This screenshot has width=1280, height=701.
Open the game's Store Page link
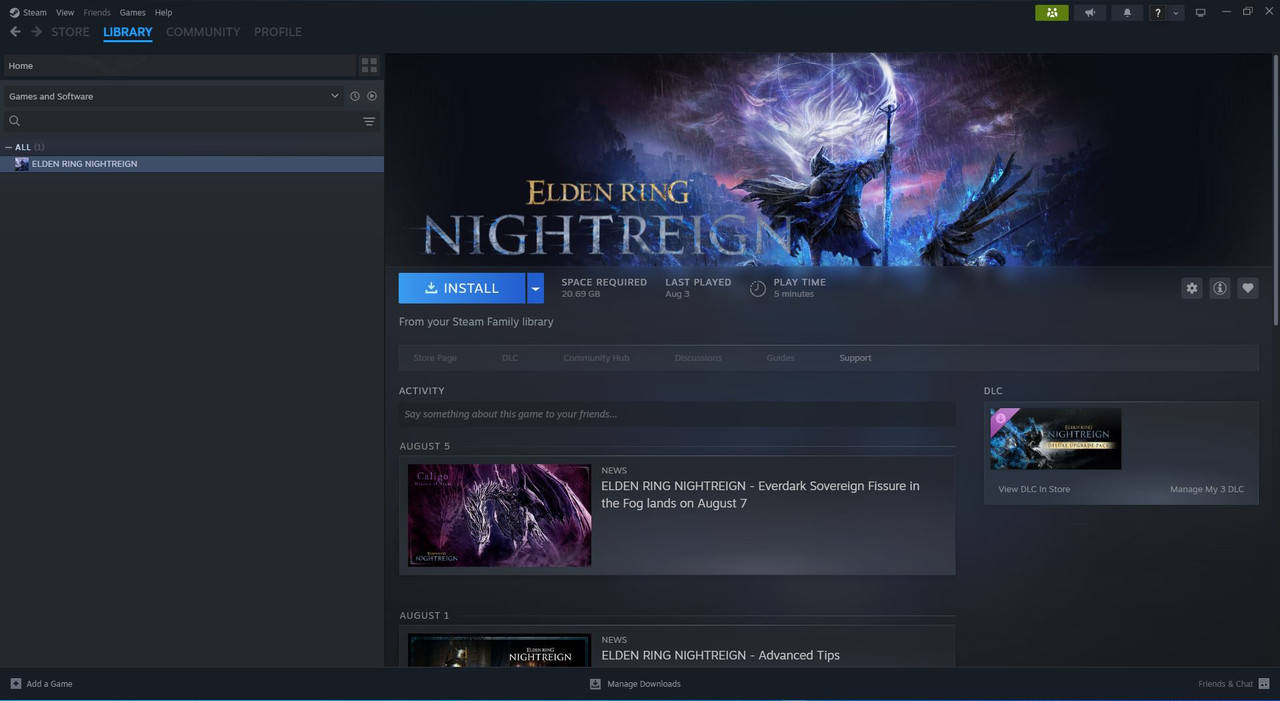point(435,358)
